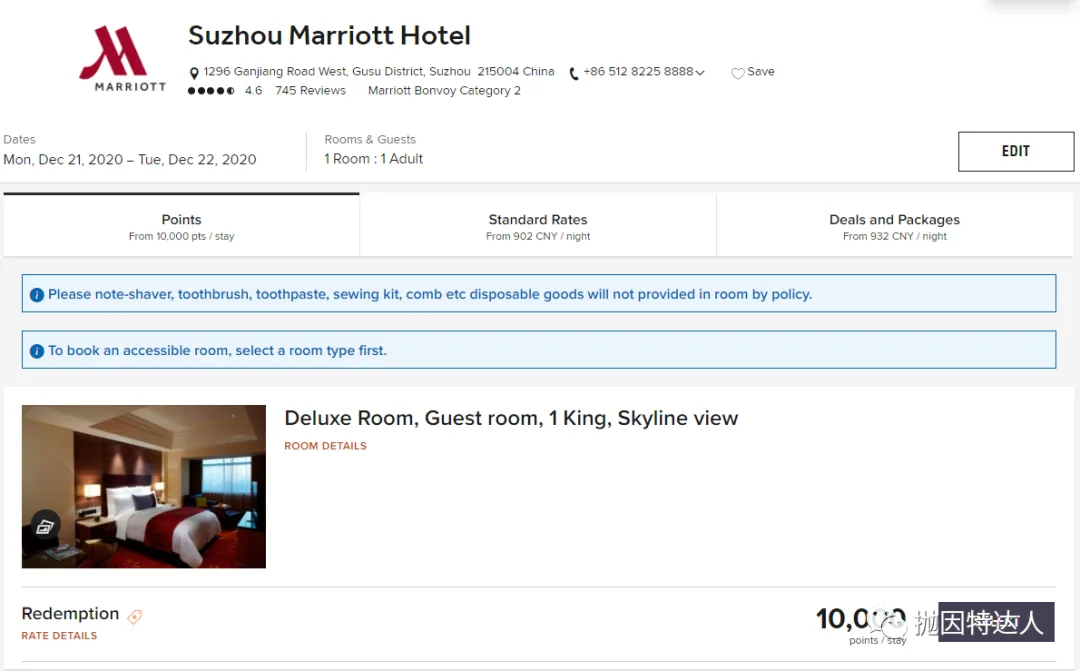Switch to the Points tab
Screen dimensions: 1080x671
(181, 226)
